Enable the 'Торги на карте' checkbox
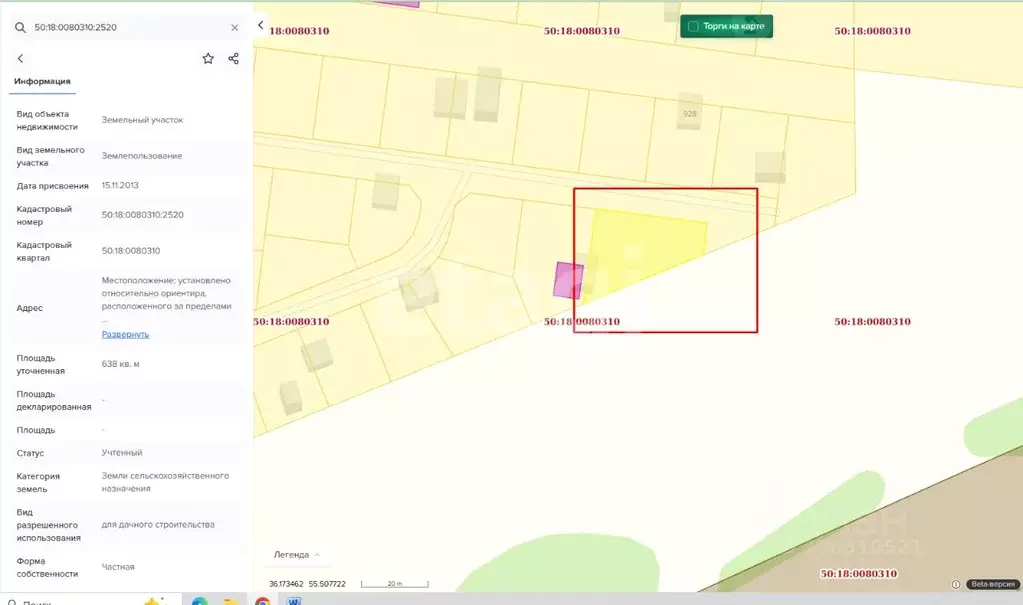This screenshot has height=605, width=1023. tap(693, 26)
